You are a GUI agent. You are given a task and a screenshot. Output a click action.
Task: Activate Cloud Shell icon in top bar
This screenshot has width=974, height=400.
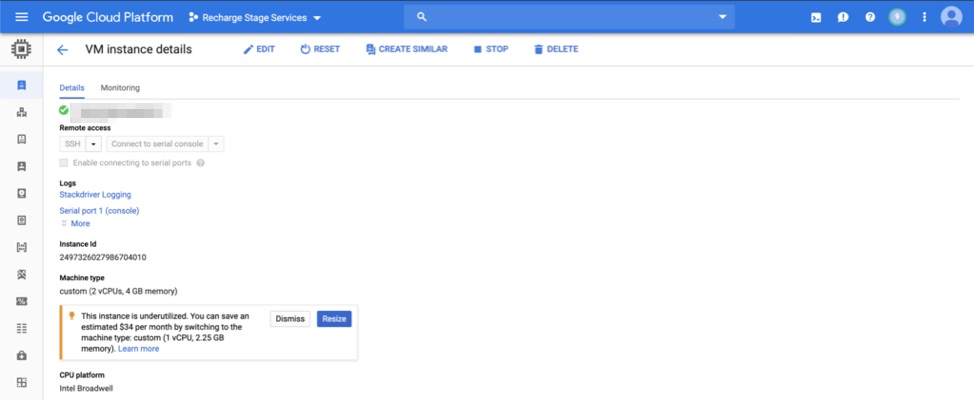[816, 17]
